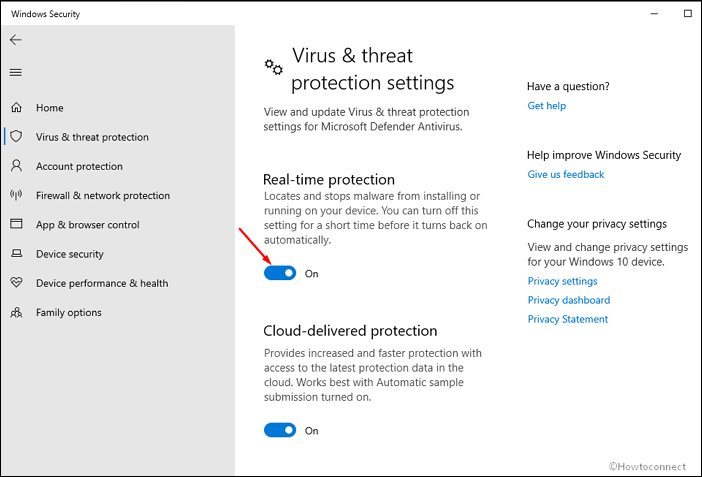Screen dimensions: 702x477
Task: Click the Give us feedback link
Action: tap(565, 174)
